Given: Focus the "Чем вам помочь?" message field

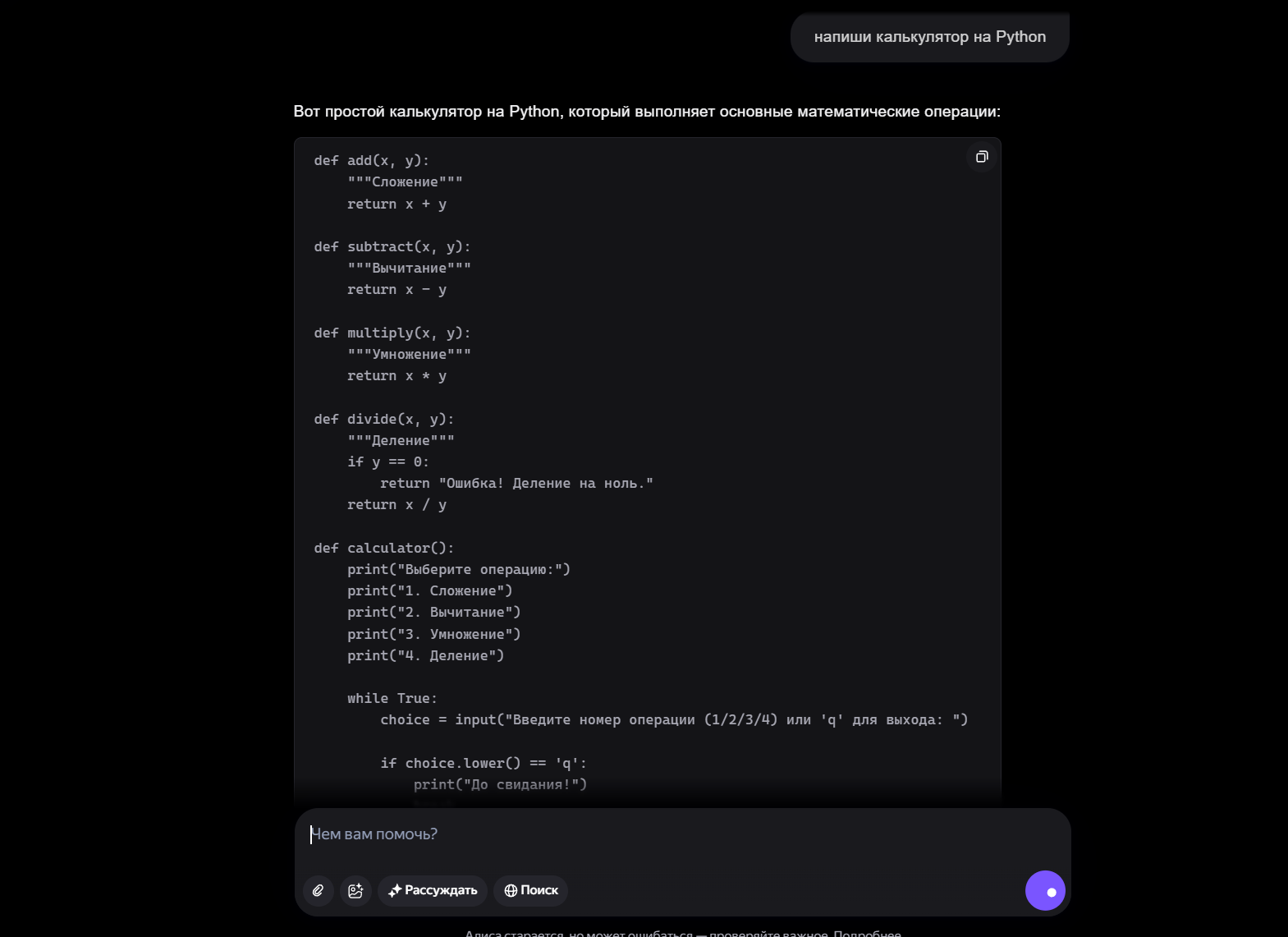Looking at the screenshot, I should coord(681,834).
